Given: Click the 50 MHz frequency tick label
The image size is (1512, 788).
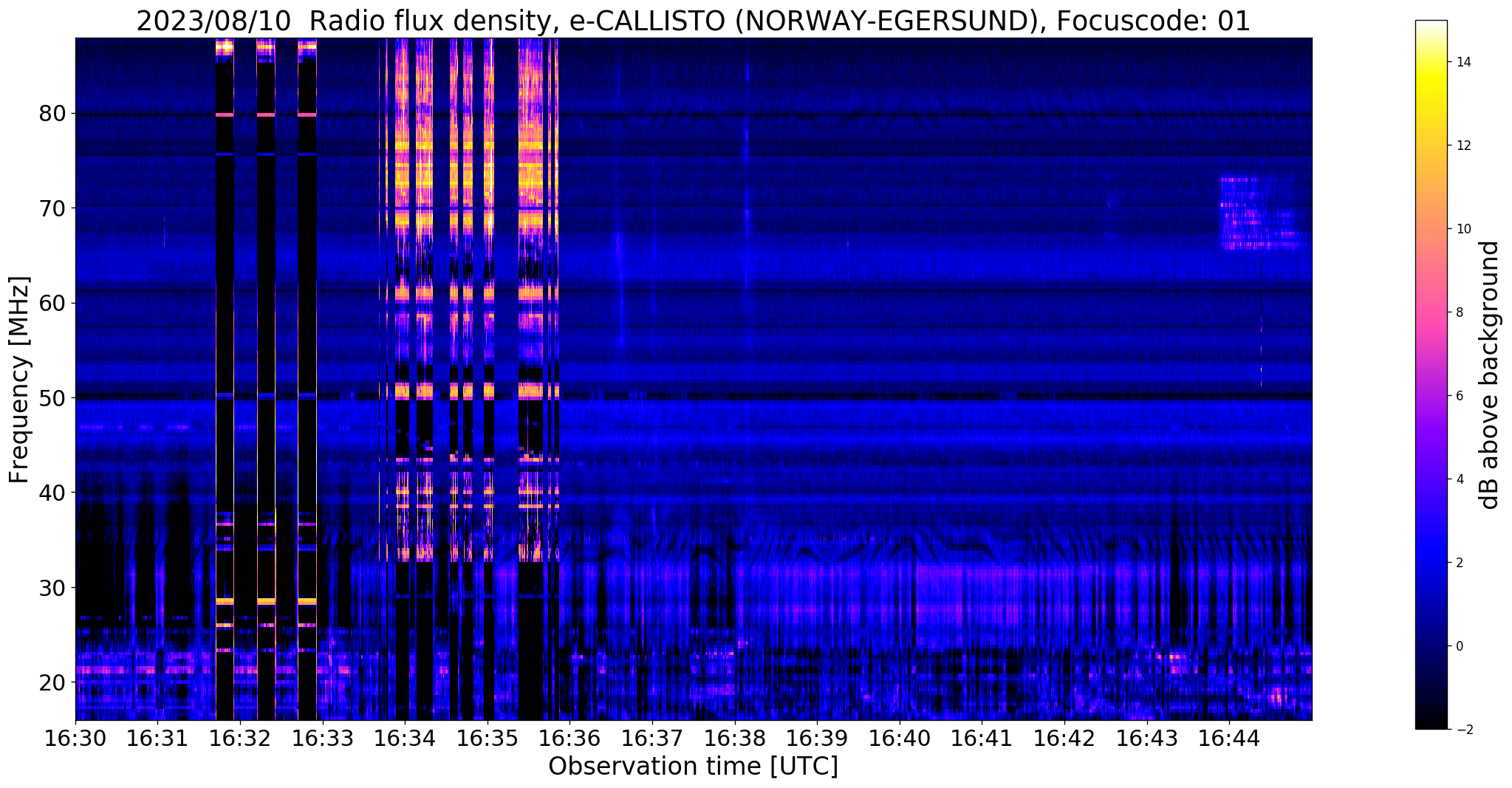Looking at the screenshot, I should 52,398.
